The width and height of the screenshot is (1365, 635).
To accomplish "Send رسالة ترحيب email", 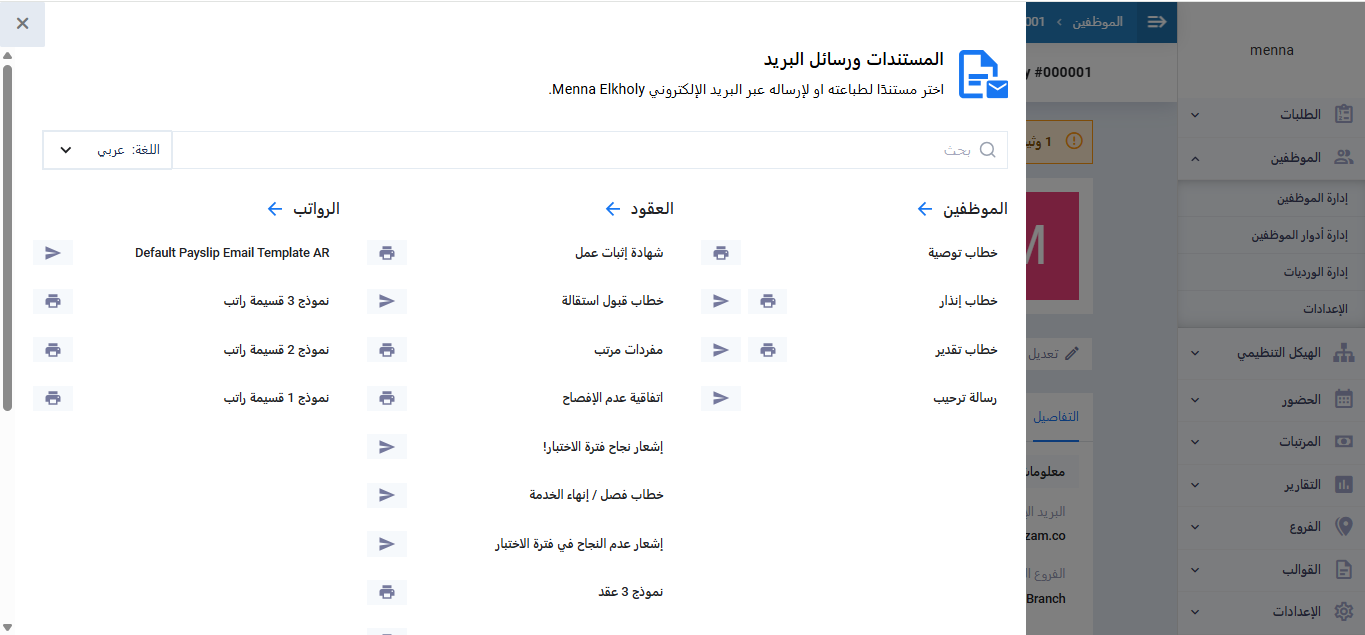I will (721, 398).
